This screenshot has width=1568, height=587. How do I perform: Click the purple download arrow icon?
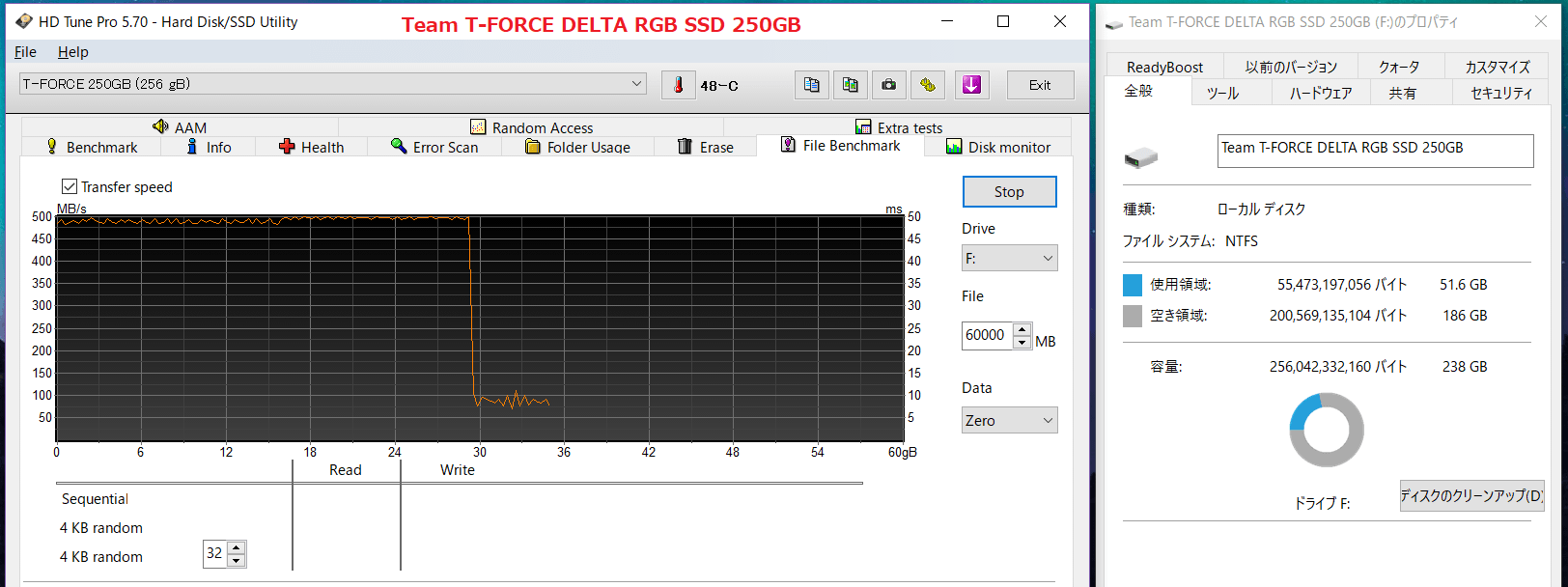(972, 85)
